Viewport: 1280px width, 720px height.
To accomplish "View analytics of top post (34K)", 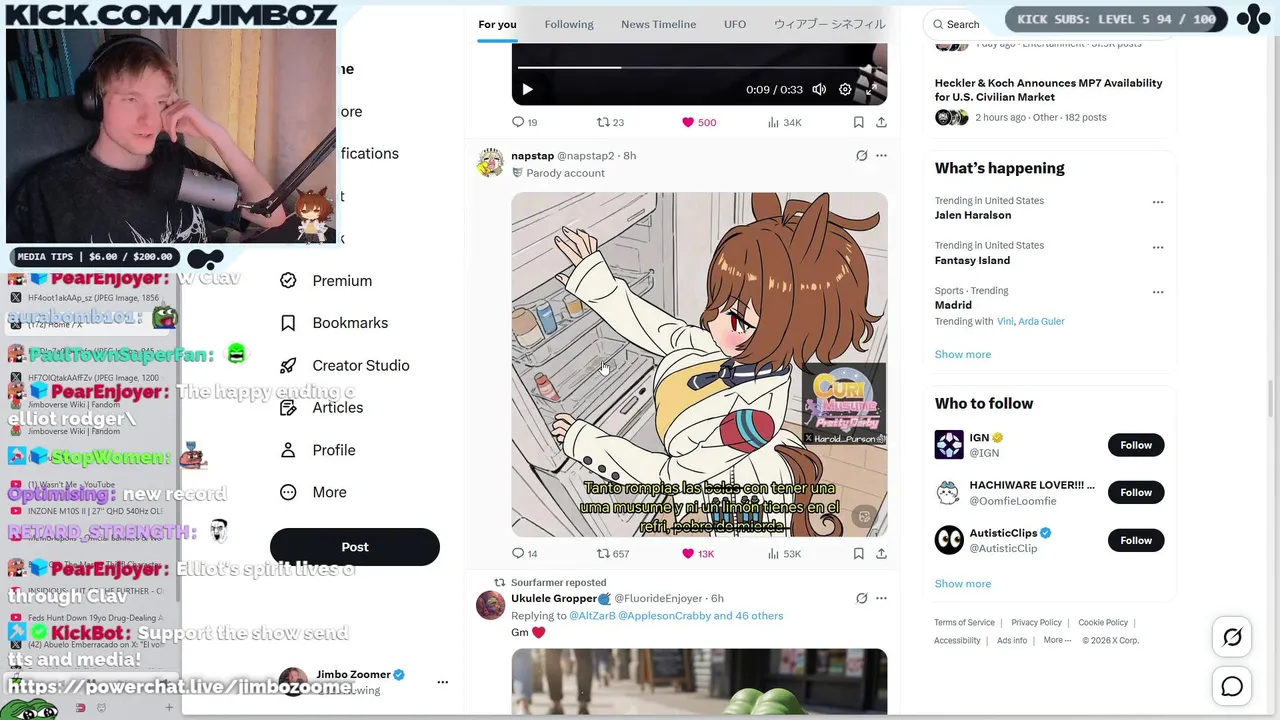I will pos(784,122).
